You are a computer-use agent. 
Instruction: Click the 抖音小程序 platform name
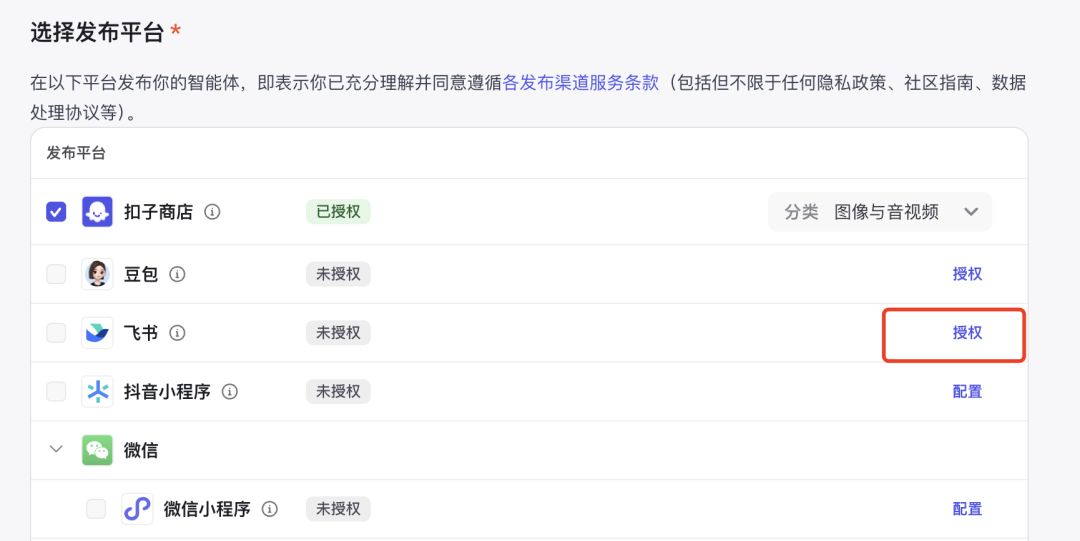[167, 391]
